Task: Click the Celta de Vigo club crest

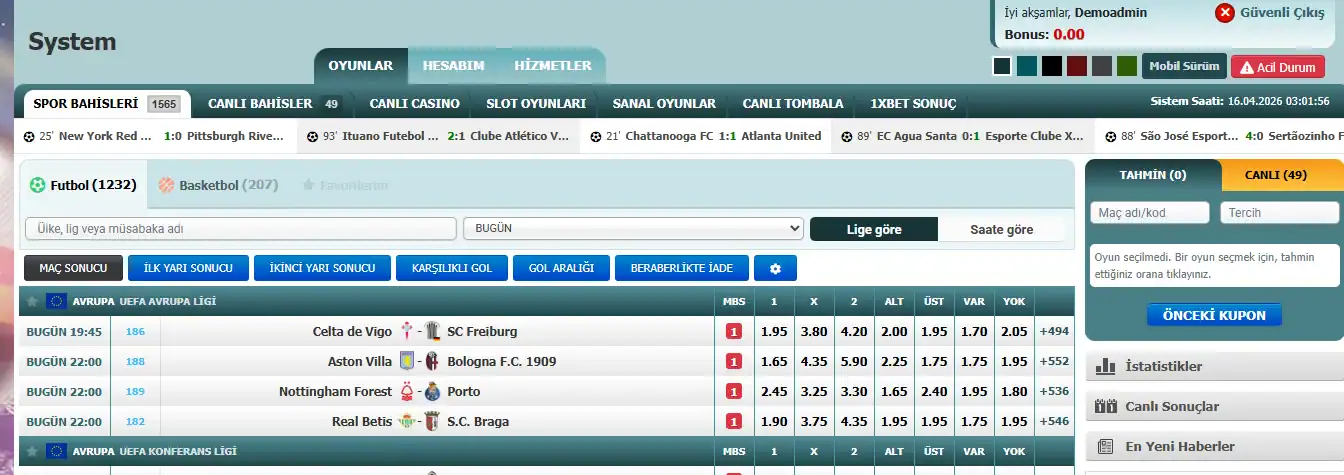Action: pos(408,331)
